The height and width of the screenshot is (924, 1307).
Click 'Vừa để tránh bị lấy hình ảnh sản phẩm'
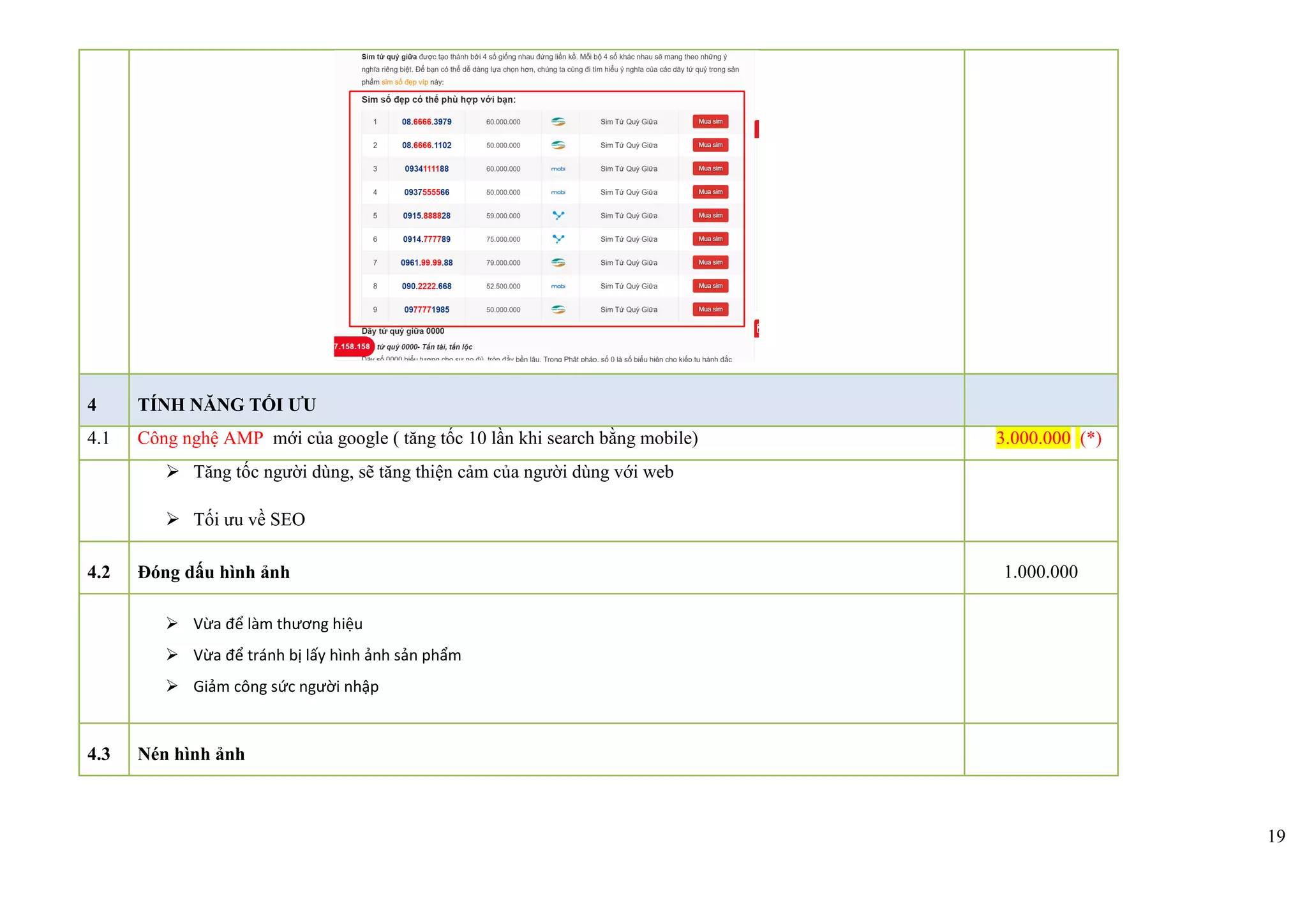tap(327, 655)
